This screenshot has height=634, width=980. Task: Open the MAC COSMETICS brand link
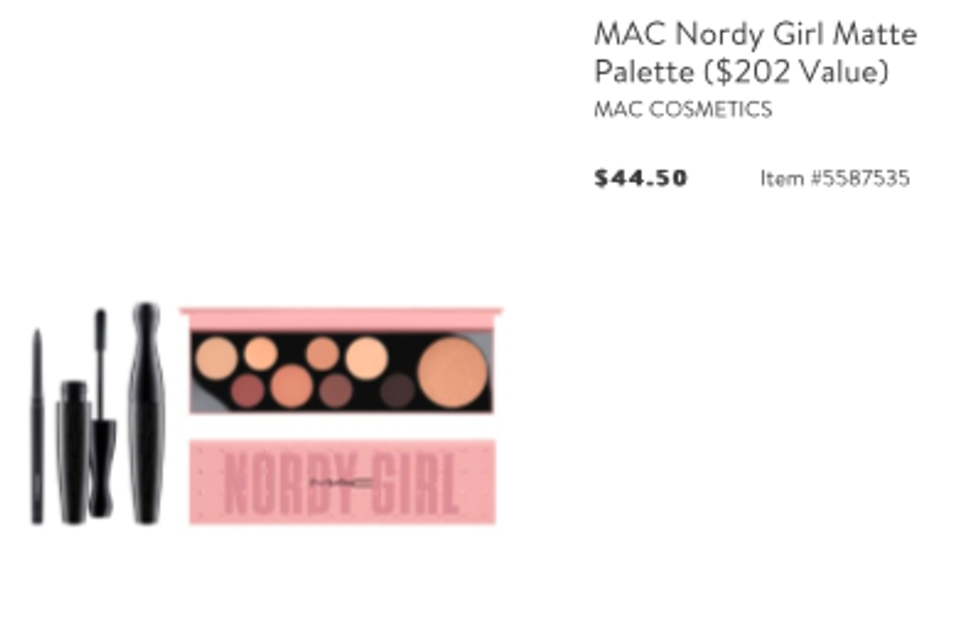point(682,109)
